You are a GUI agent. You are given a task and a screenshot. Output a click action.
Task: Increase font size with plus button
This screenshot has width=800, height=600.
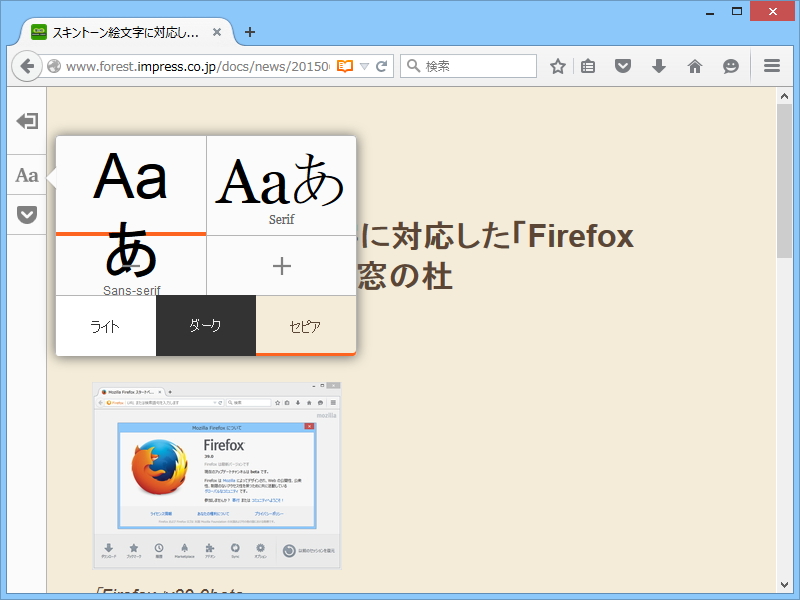[x=282, y=266]
